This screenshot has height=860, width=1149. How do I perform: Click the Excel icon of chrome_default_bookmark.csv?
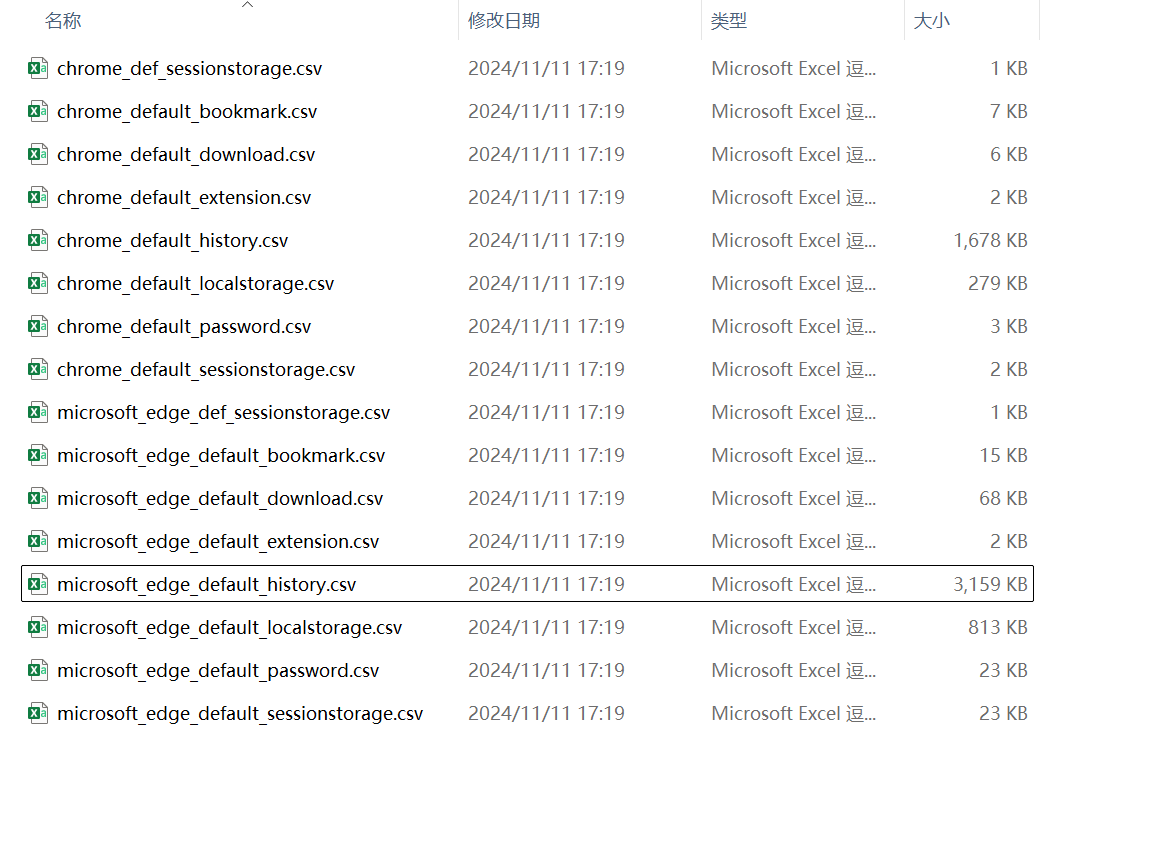click(38, 111)
